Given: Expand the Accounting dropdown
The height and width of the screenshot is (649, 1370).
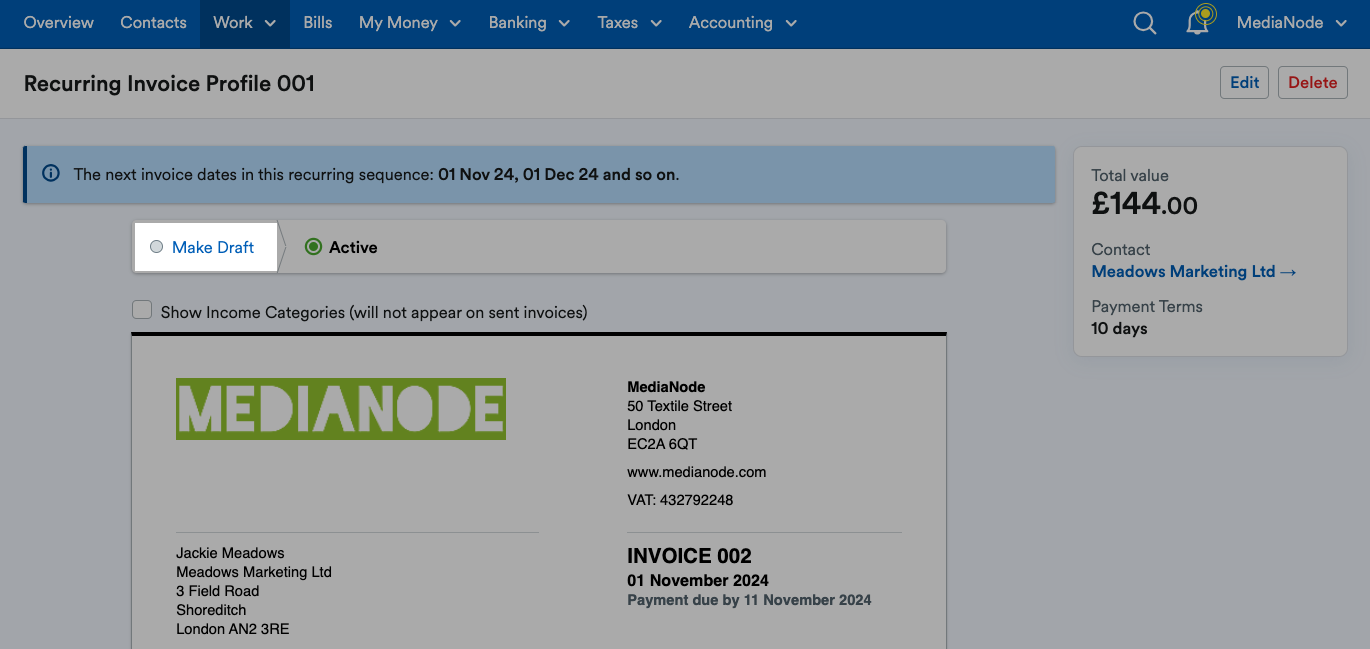Looking at the screenshot, I should [x=742, y=22].
